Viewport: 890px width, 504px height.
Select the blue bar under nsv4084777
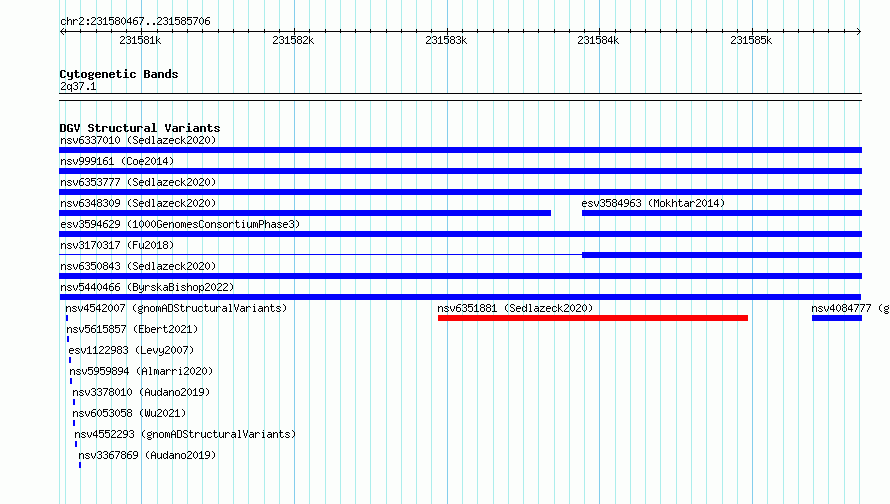[x=837, y=318]
